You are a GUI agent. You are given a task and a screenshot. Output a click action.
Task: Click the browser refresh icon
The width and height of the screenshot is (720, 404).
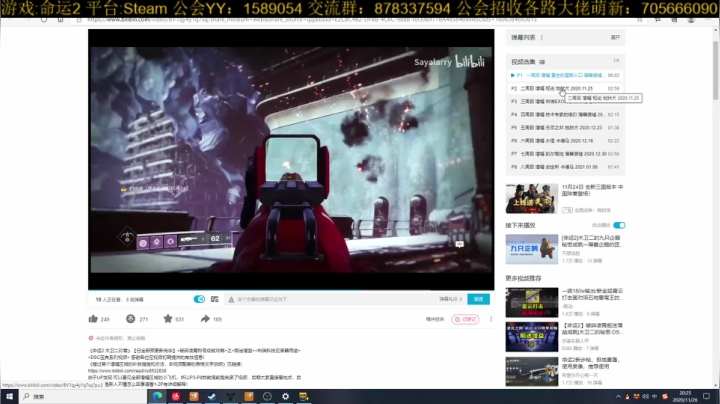click(44, 20)
